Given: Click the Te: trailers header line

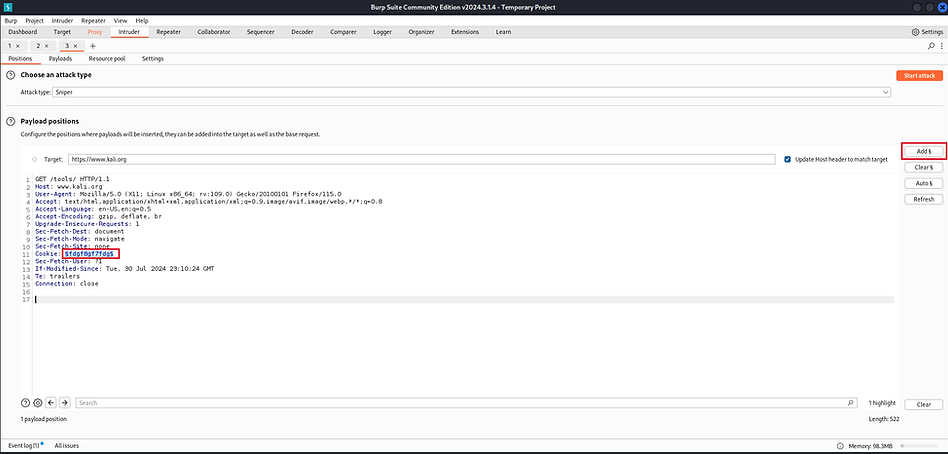Looking at the screenshot, I should tap(57, 276).
